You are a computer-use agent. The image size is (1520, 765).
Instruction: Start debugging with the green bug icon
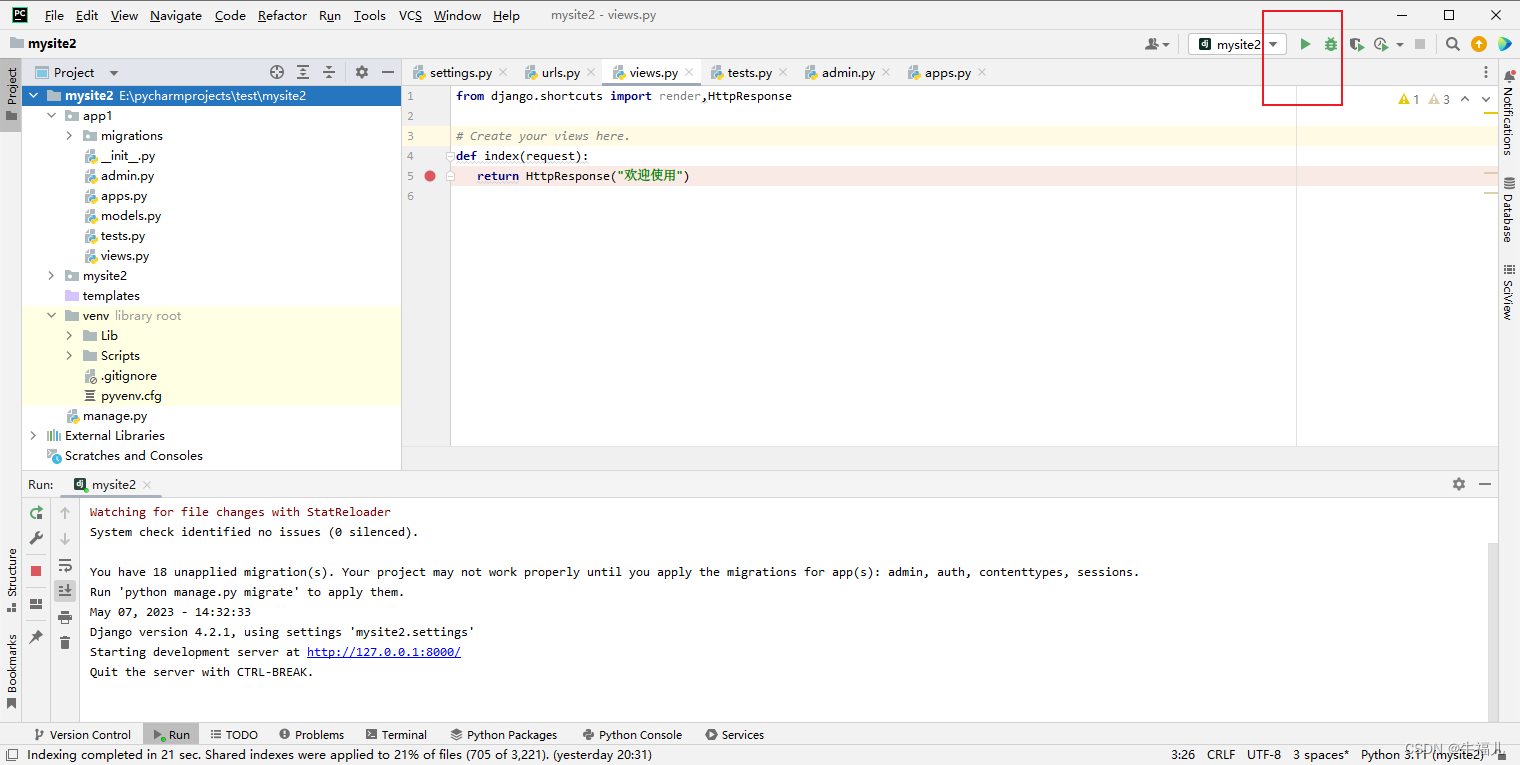click(1331, 44)
